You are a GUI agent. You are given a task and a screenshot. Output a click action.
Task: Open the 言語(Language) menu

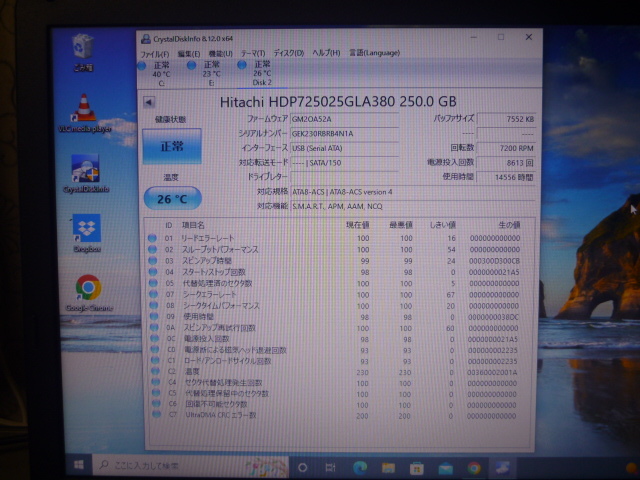click(374, 53)
